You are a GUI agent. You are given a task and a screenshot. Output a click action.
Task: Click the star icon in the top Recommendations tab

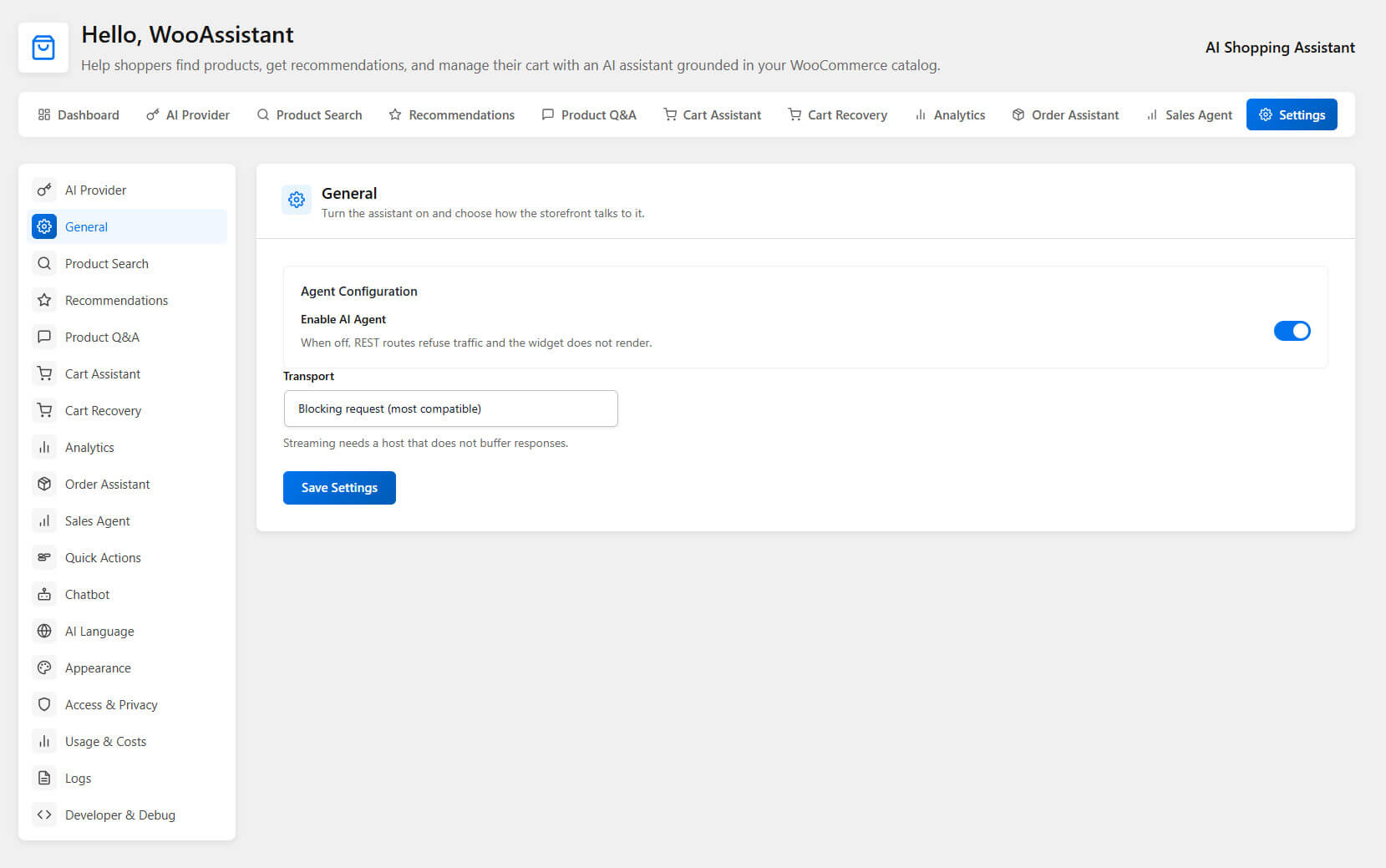[395, 114]
